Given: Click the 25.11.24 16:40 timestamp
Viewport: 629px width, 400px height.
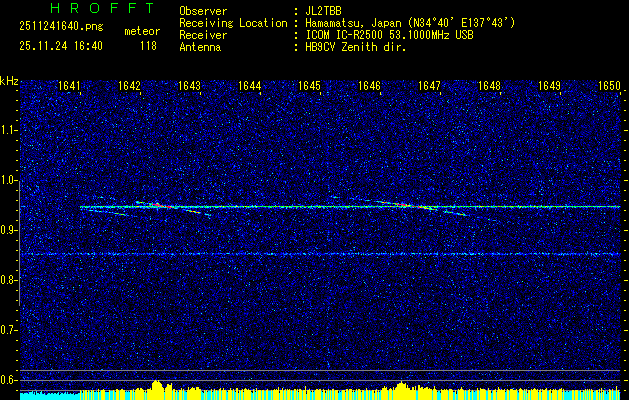Looking at the screenshot, I should [x=60, y=46].
